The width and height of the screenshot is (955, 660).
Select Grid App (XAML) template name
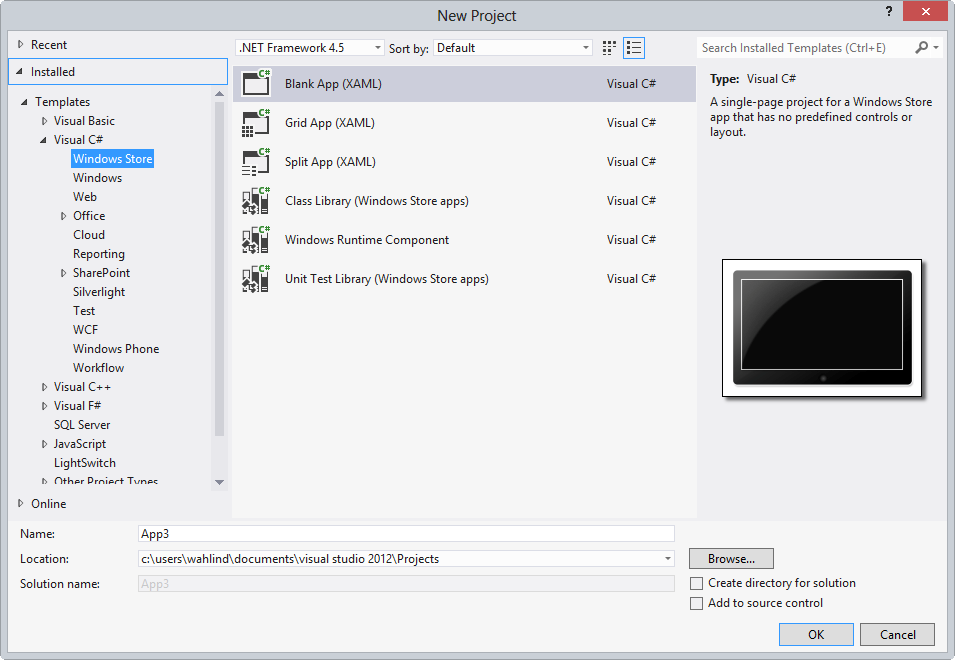329,122
